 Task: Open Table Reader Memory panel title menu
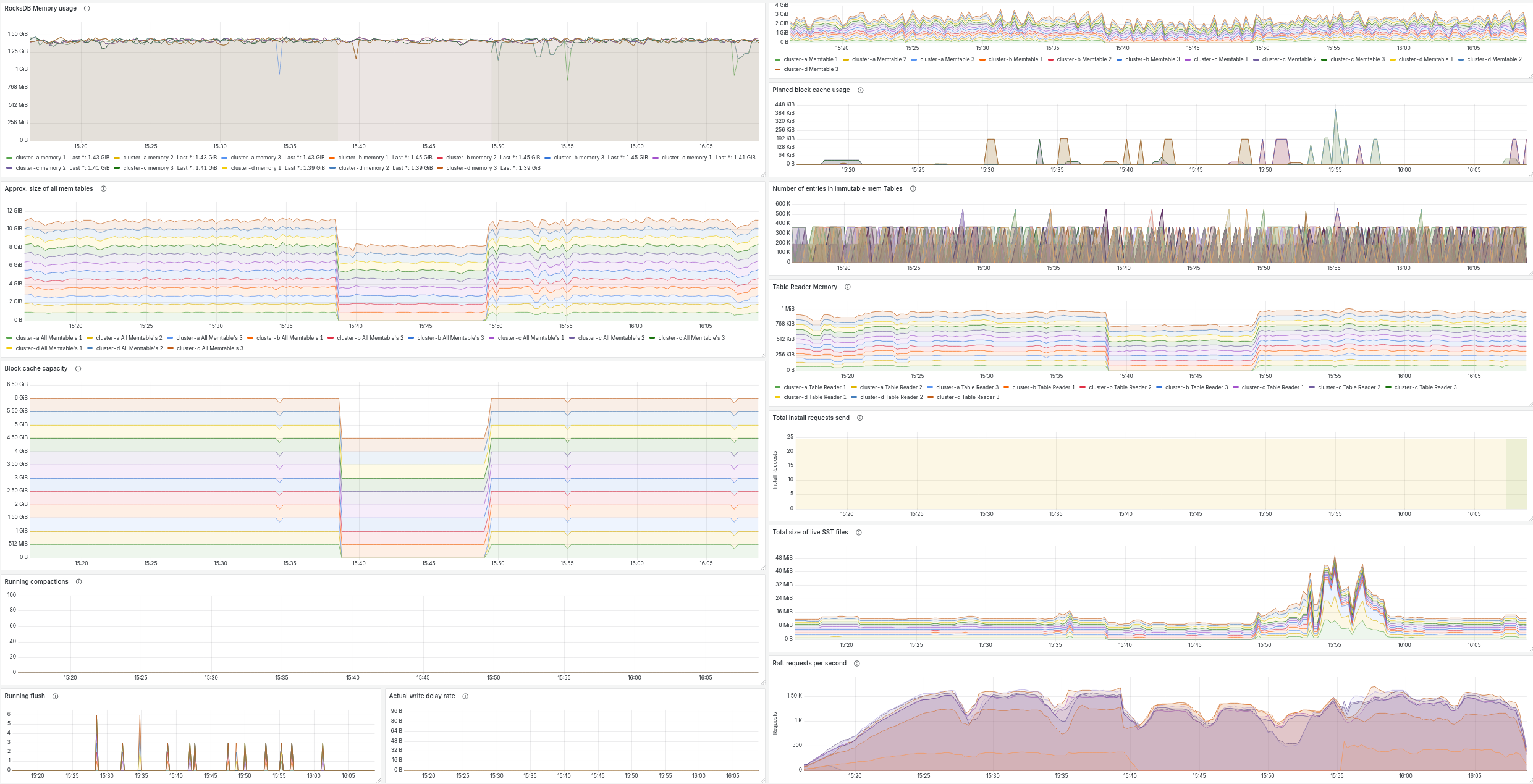tap(805, 287)
